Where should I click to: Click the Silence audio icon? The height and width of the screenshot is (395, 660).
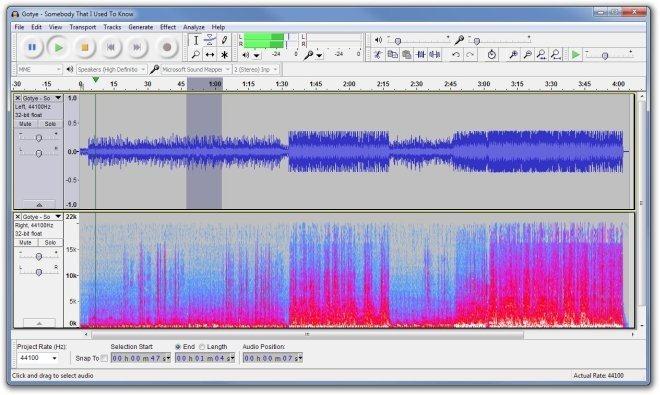tap(435, 54)
